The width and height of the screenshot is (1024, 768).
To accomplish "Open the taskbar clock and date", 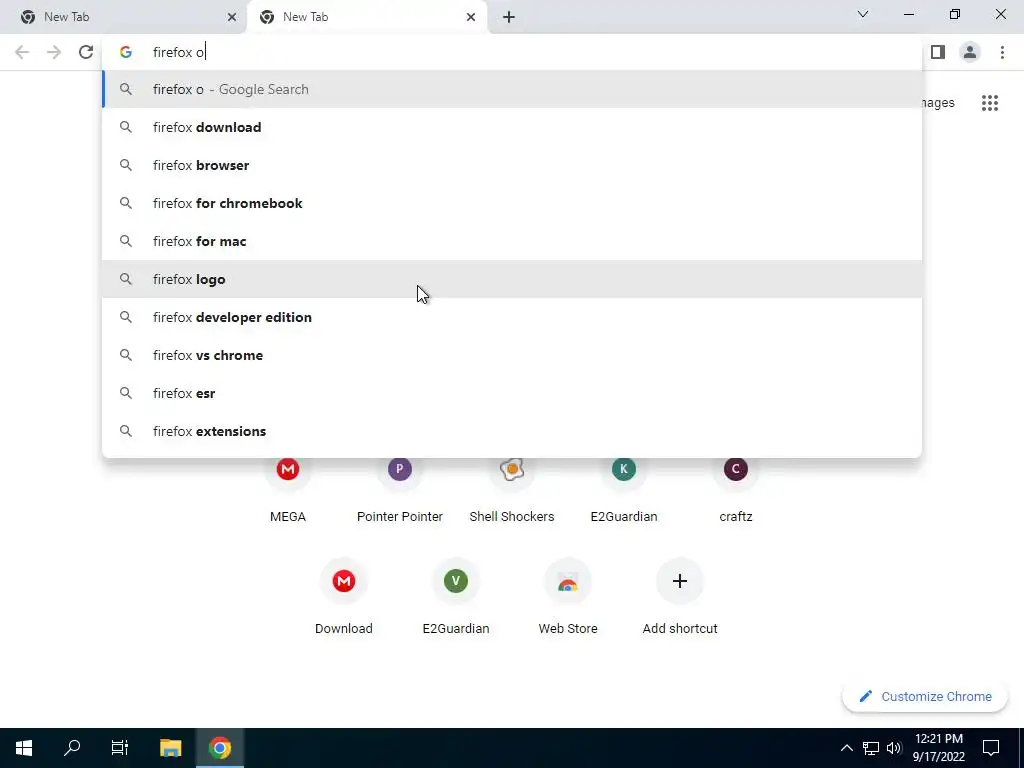I will [939, 748].
